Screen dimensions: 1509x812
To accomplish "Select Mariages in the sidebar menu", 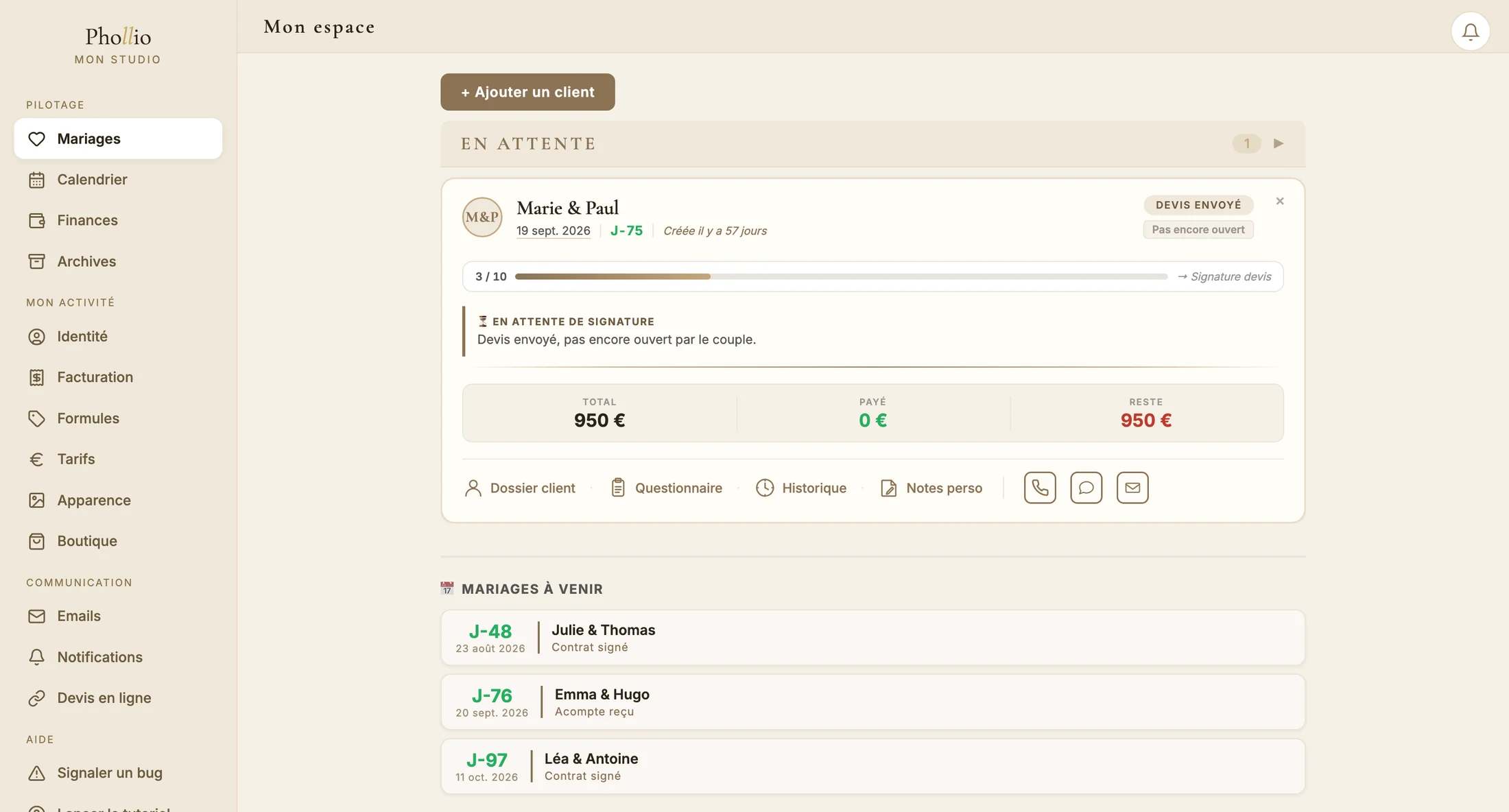I will [118, 139].
